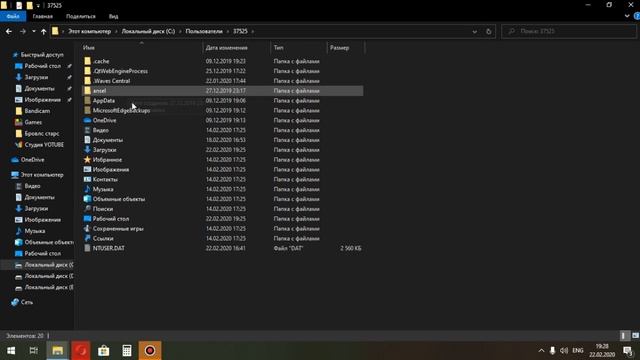Click the search box for 37525
The height and width of the screenshot is (360, 640).
coord(569,31)
